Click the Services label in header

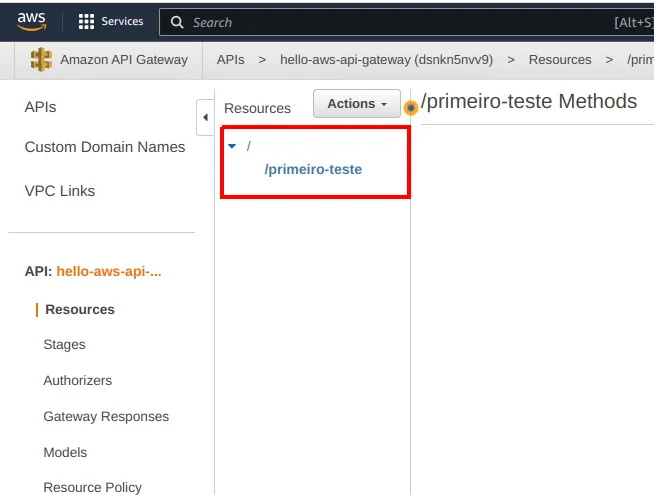click(122, 21)
